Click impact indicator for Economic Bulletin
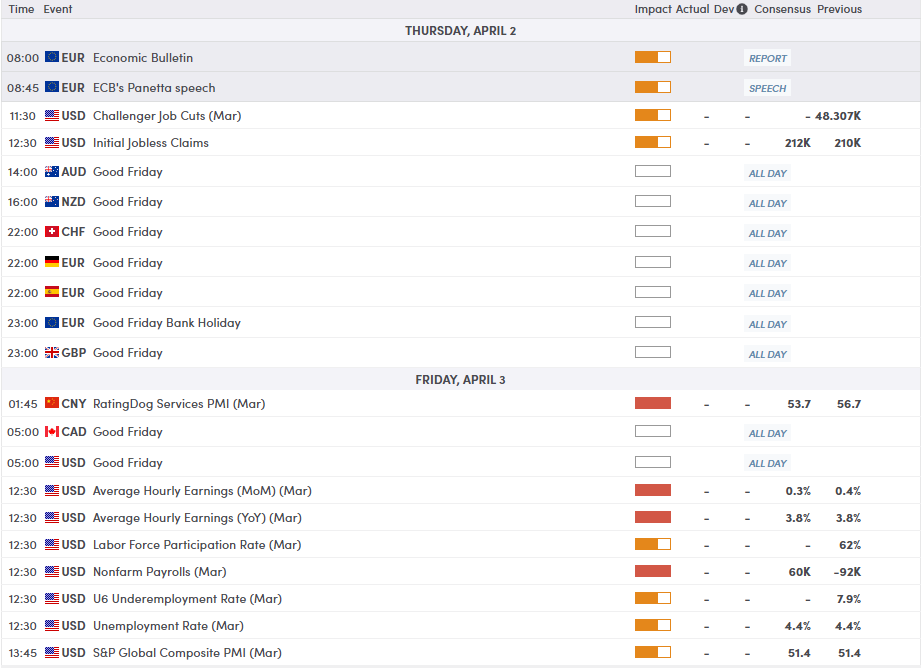The width and height of the screenshot is (921, 668). click(x=653, y=57)
